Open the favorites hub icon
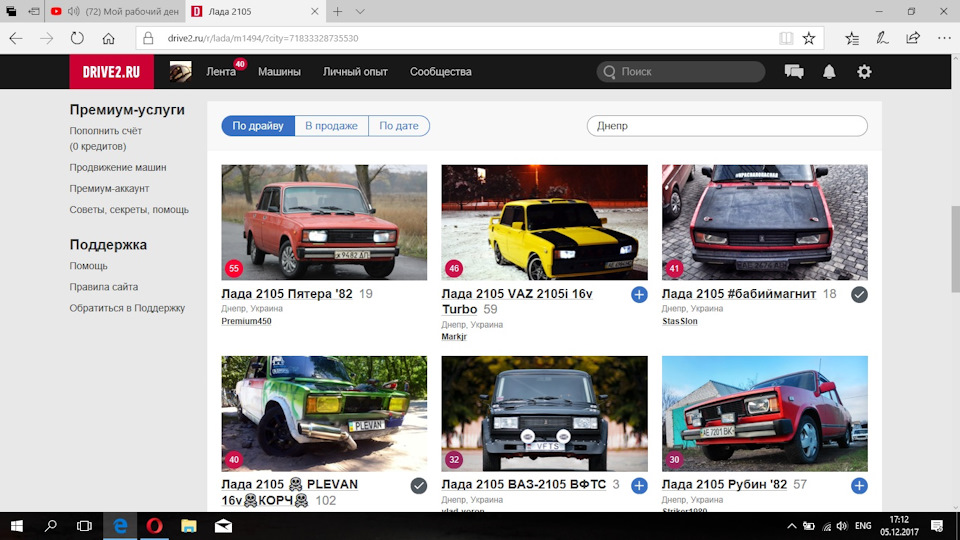The height and width of the screenshot is (540, 960). (x=852, y=38)
